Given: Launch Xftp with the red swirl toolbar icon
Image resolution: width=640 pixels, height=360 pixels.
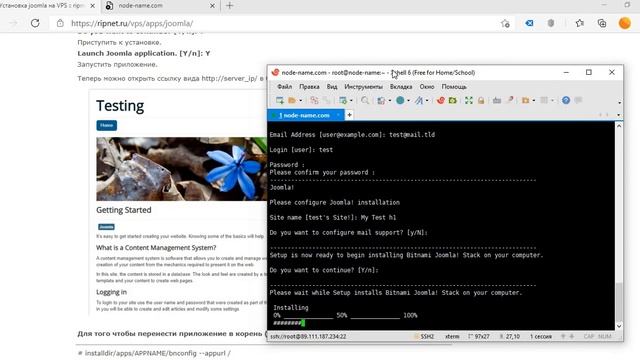Looking at the screenshot, I should (x=440, y=100).
